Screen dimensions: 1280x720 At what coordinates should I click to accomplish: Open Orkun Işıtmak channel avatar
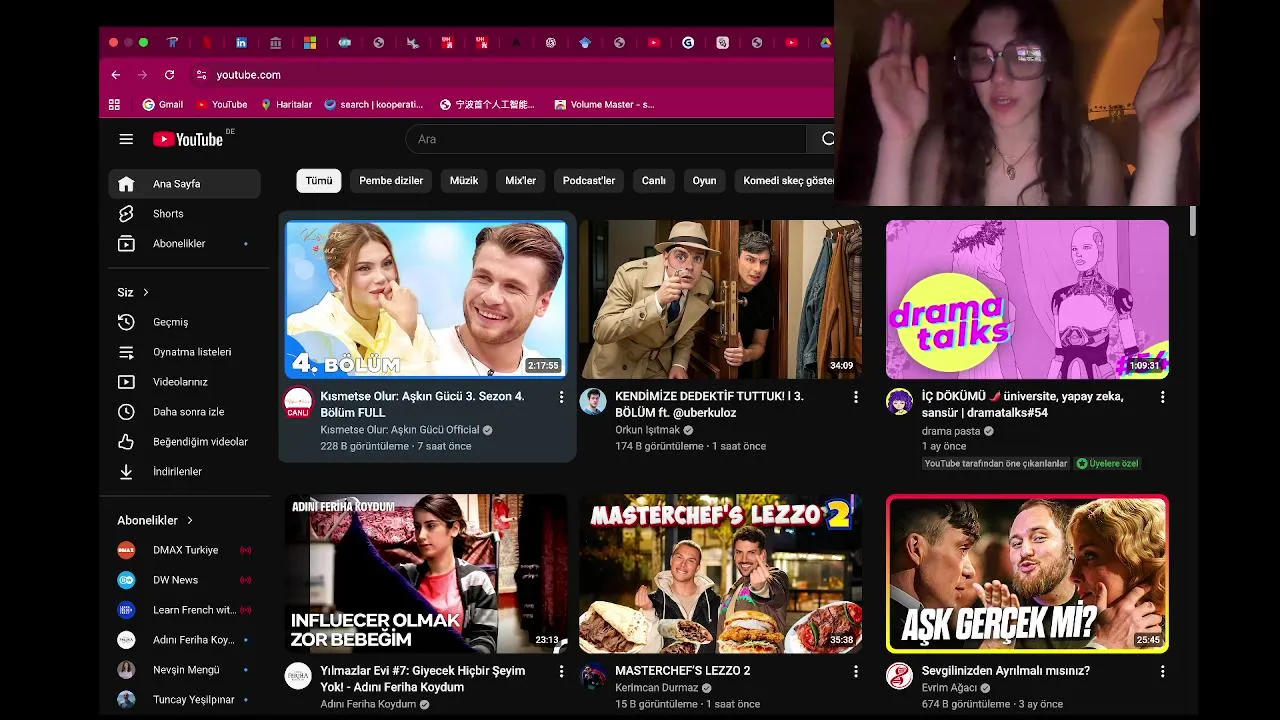click(x=593, y=402)
